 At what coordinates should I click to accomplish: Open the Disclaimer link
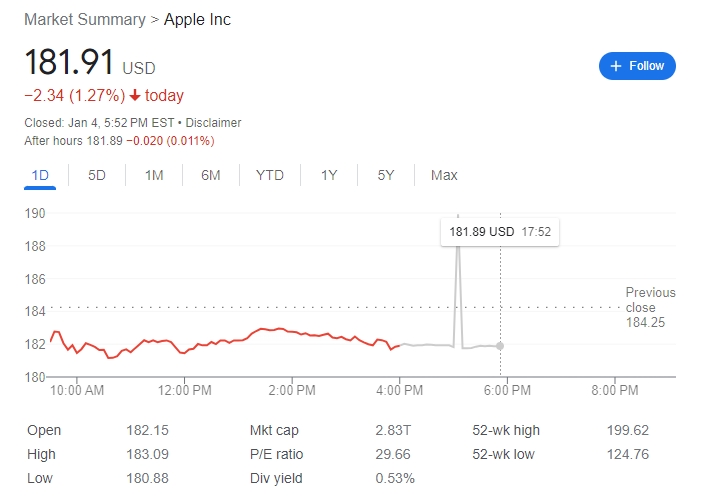point(212,123)
